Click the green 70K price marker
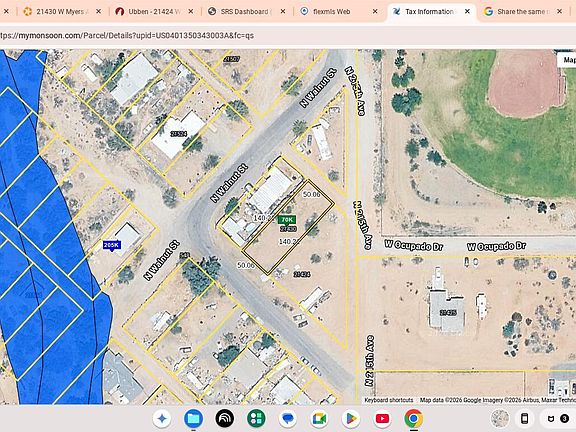 click(x=287, y=220)
